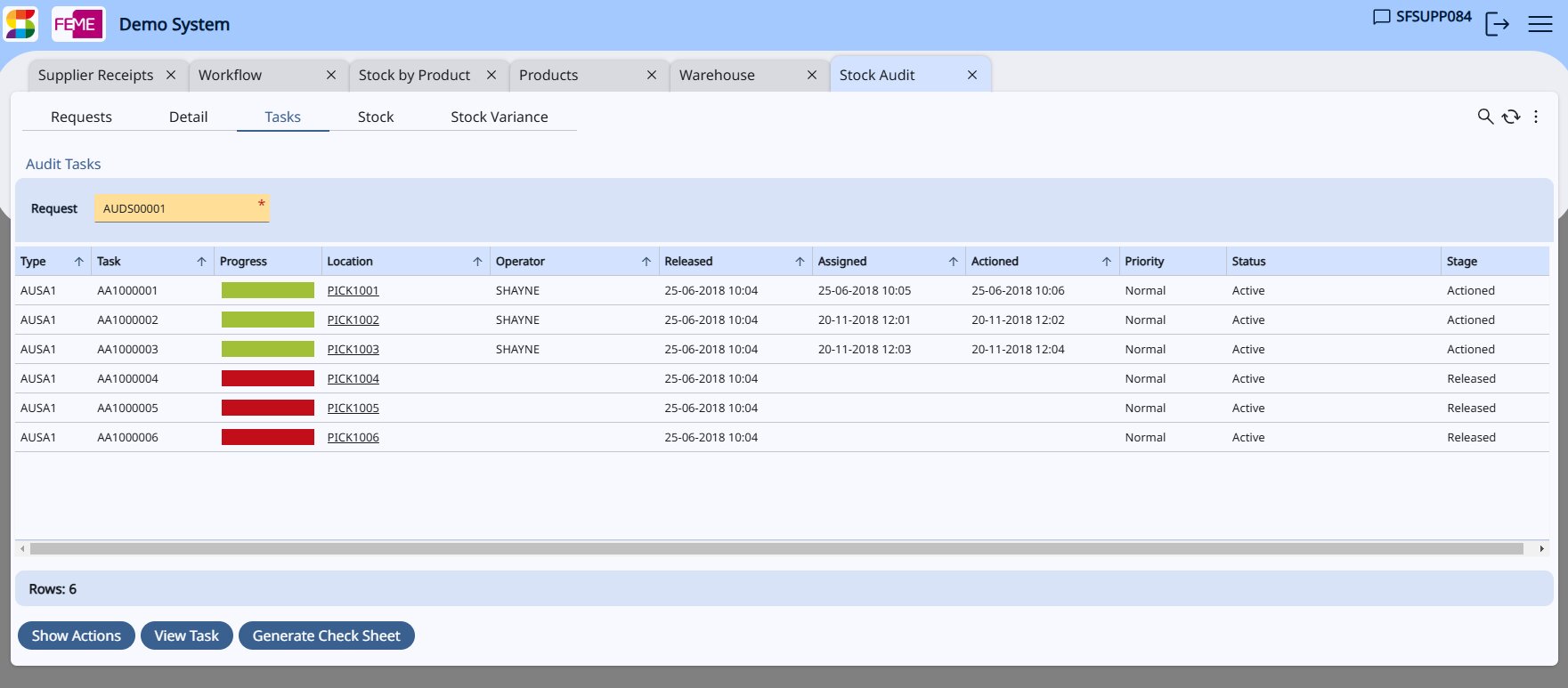The width and height of the screenshot is (1568, 688).
Task: Open the hamburger menu in header
Action: (1540, 25)
